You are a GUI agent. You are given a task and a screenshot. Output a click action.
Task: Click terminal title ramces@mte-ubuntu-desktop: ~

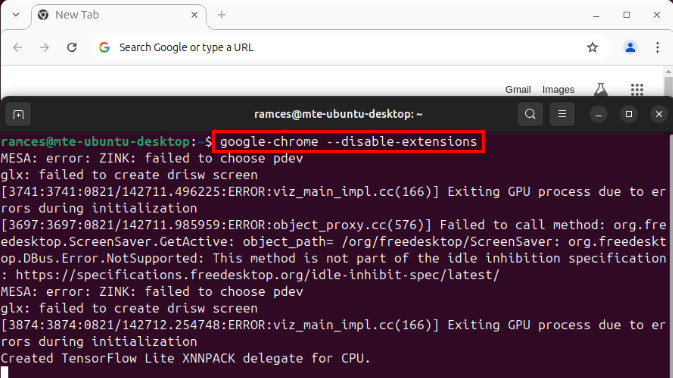338,114
